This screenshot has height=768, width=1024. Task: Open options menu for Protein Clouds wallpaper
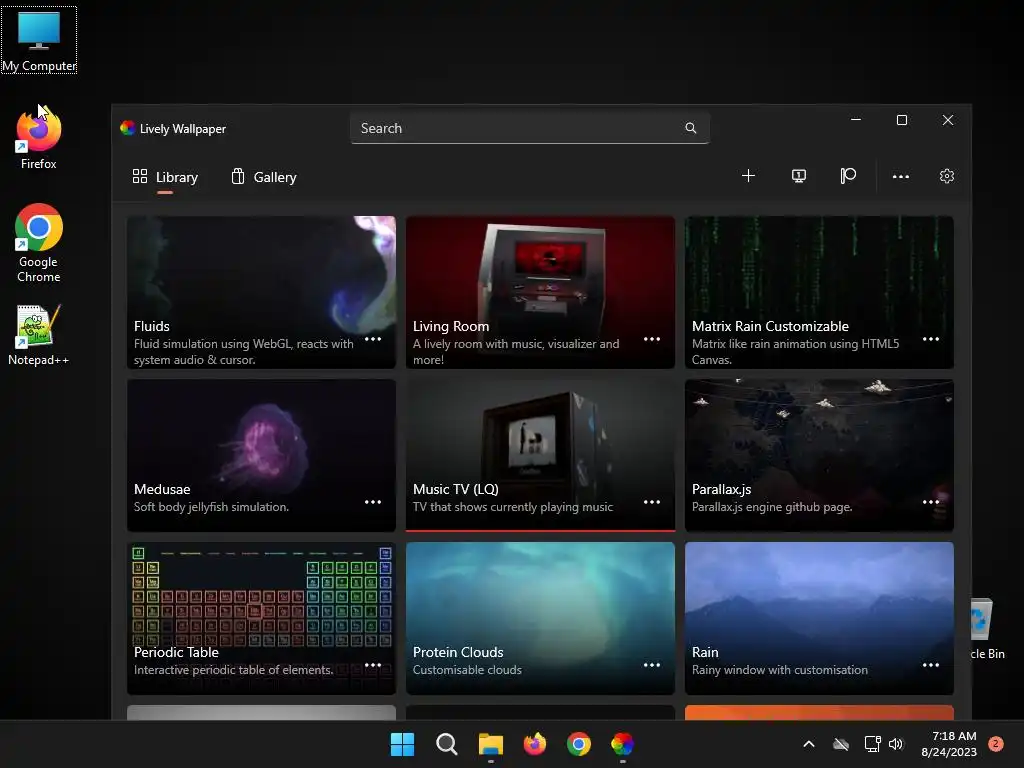[652, 665]
